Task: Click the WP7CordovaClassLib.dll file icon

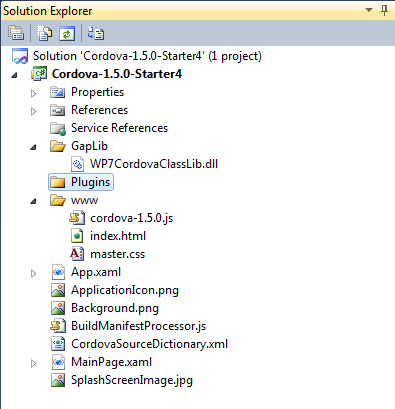Action: pos(77,164)
